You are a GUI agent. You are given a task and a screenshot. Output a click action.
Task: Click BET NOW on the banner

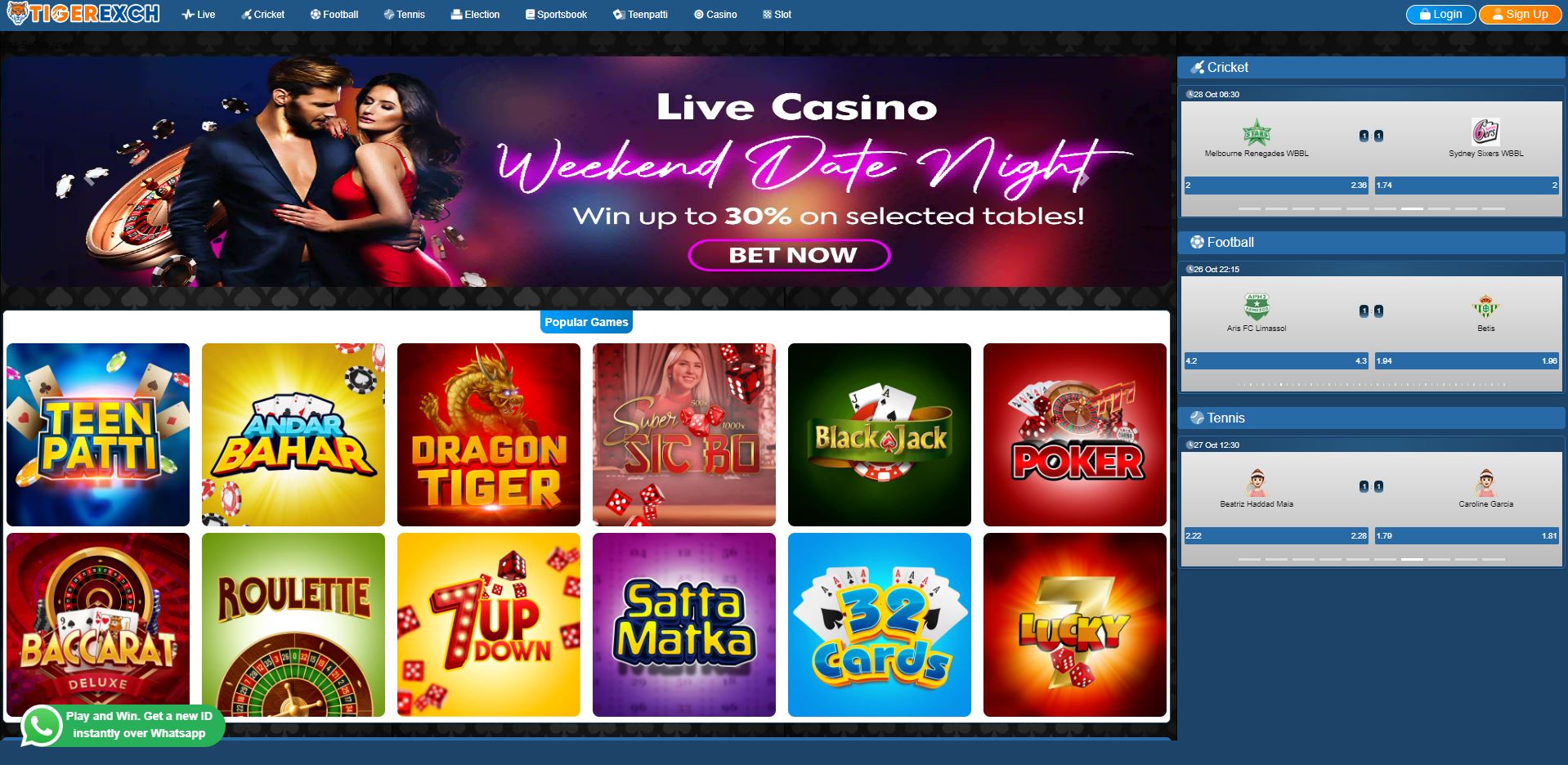click(790, 255)
